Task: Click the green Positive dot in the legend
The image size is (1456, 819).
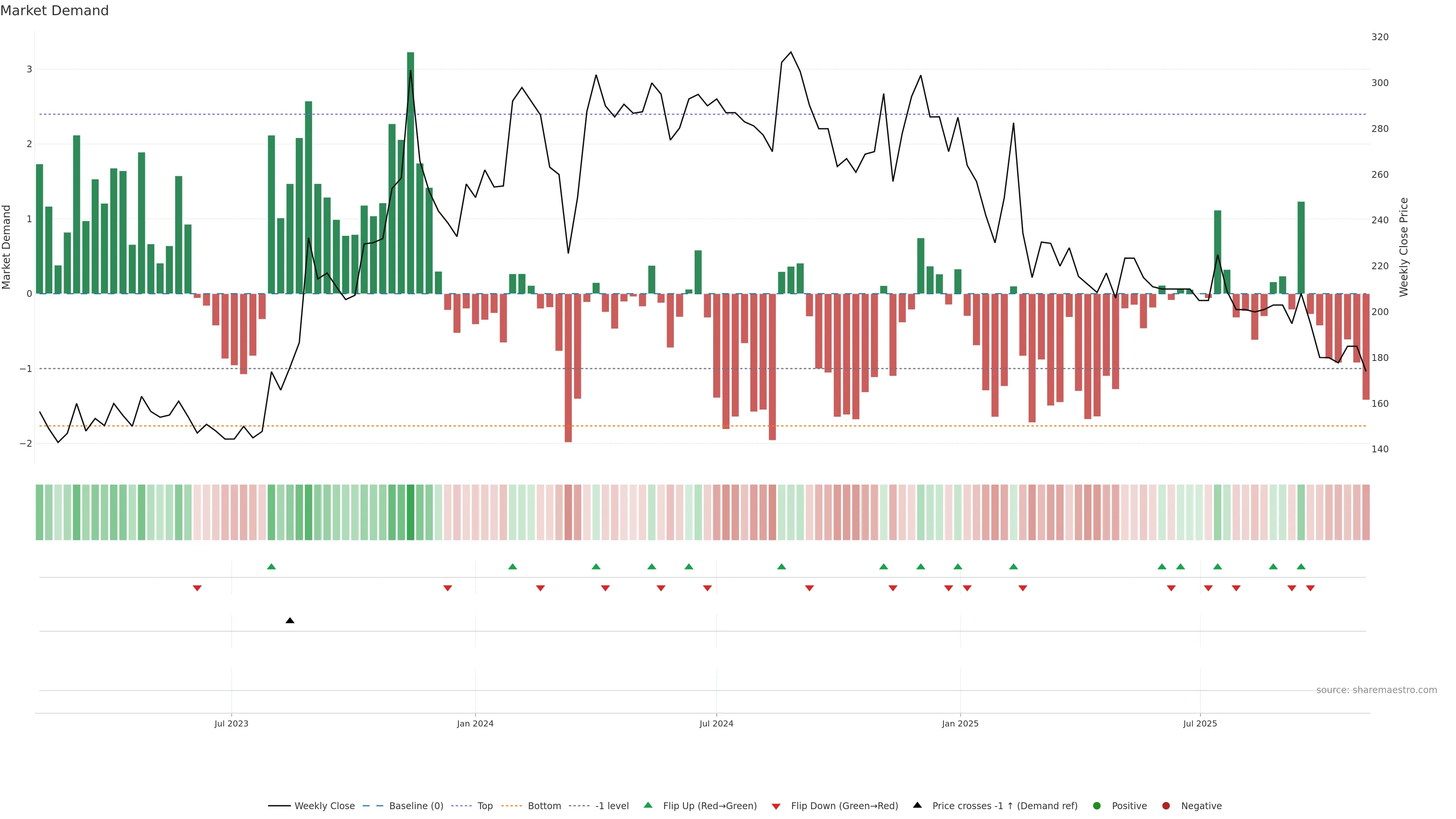Action: 1097,805
